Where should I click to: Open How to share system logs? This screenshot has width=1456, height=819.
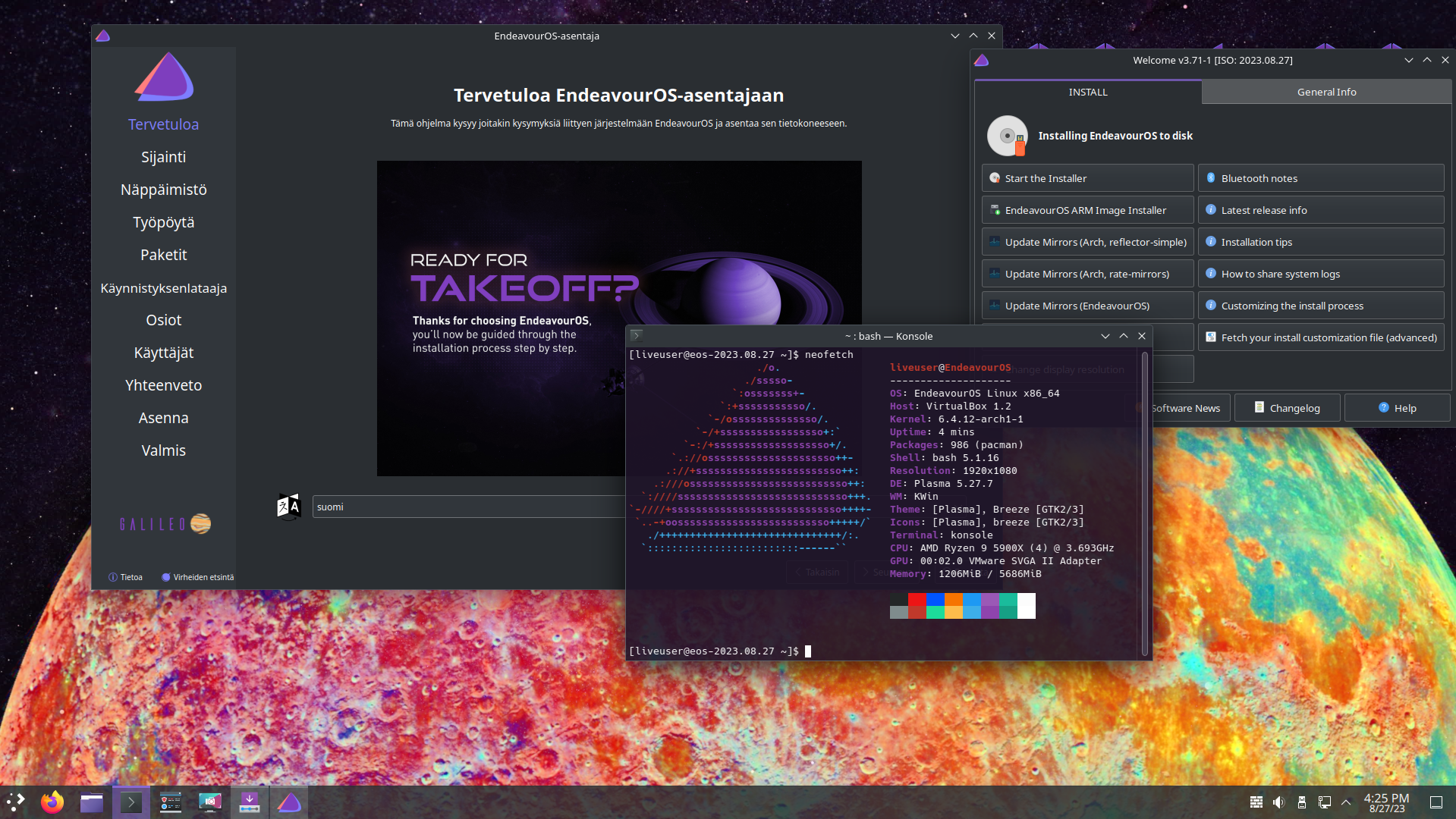coord(1320,274)
